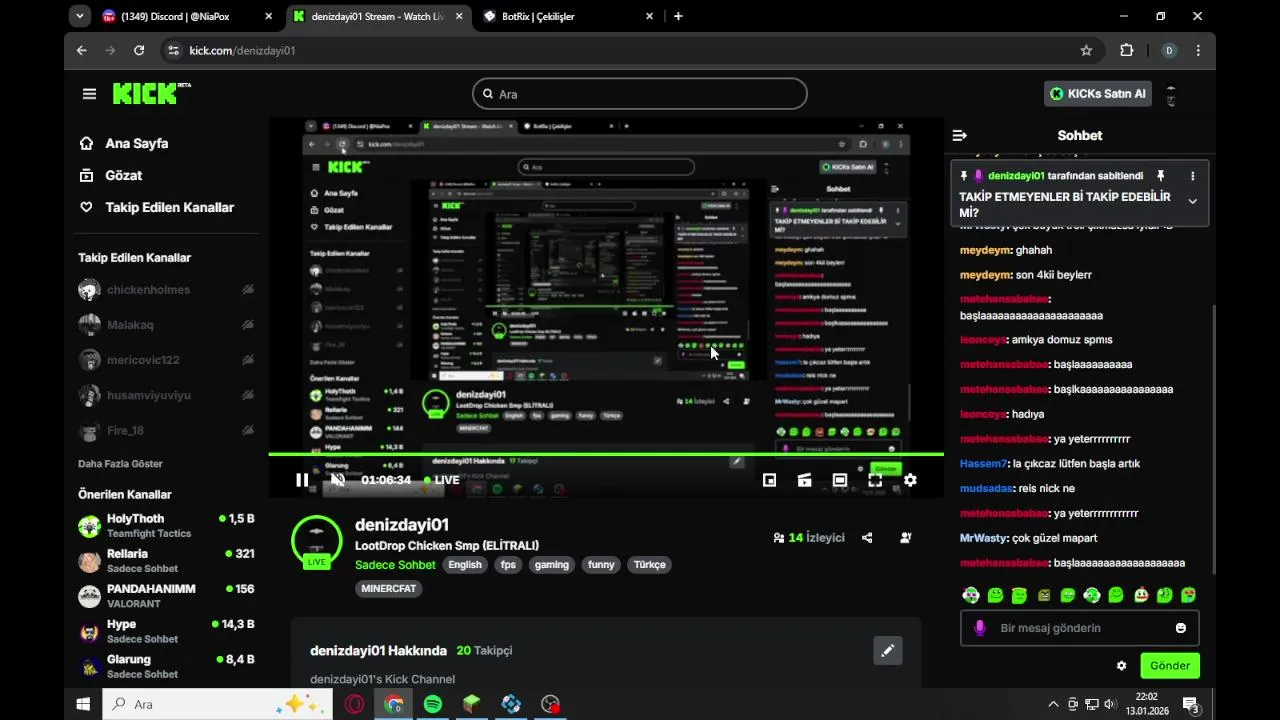Open chickenholmes followed channel

click(x=166, y=290)
